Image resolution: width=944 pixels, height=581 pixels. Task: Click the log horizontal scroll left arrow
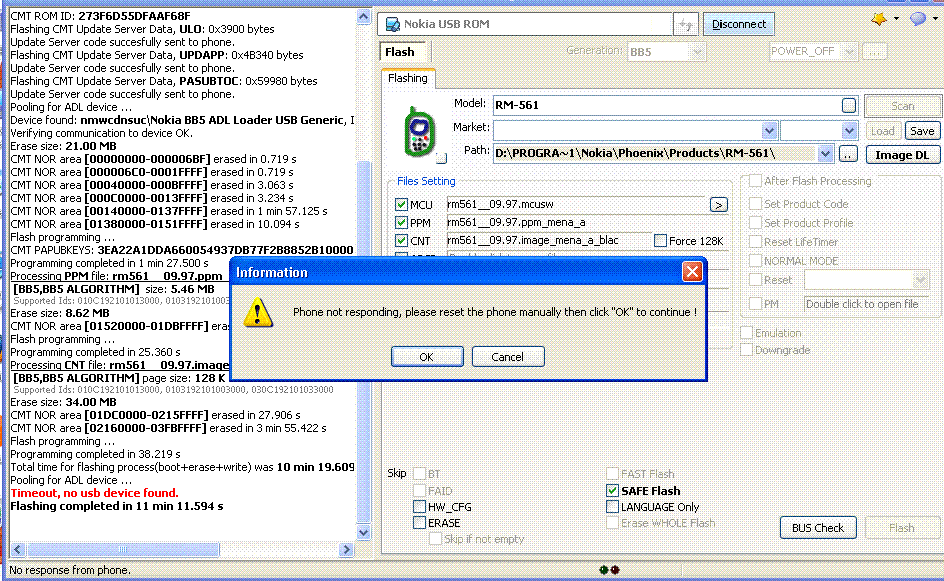pos(18,550)
